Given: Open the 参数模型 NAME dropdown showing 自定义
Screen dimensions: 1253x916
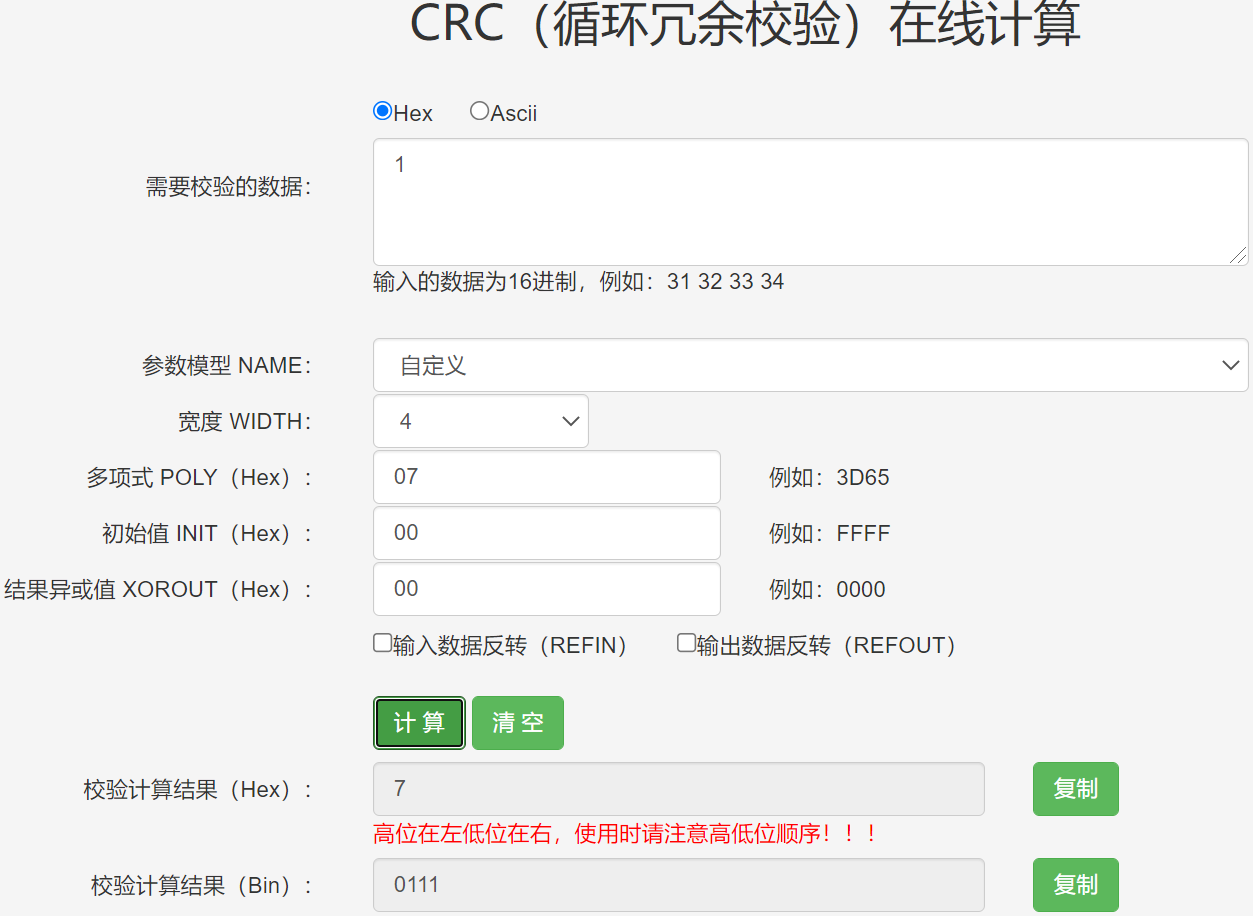Looking at the screenshot, I should tap(810, 365).
